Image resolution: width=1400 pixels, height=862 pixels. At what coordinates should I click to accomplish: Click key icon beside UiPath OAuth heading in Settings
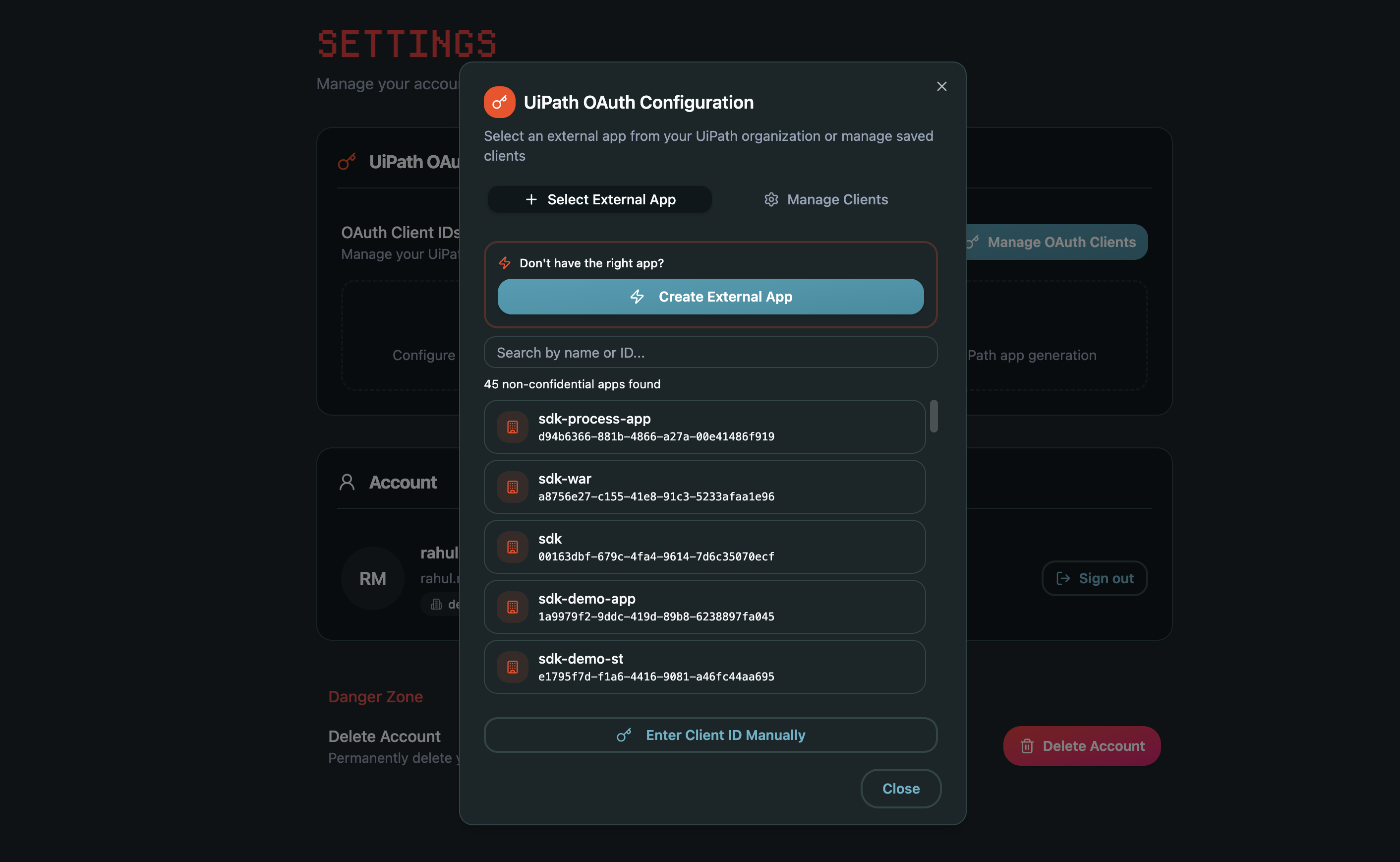[347, 162]
